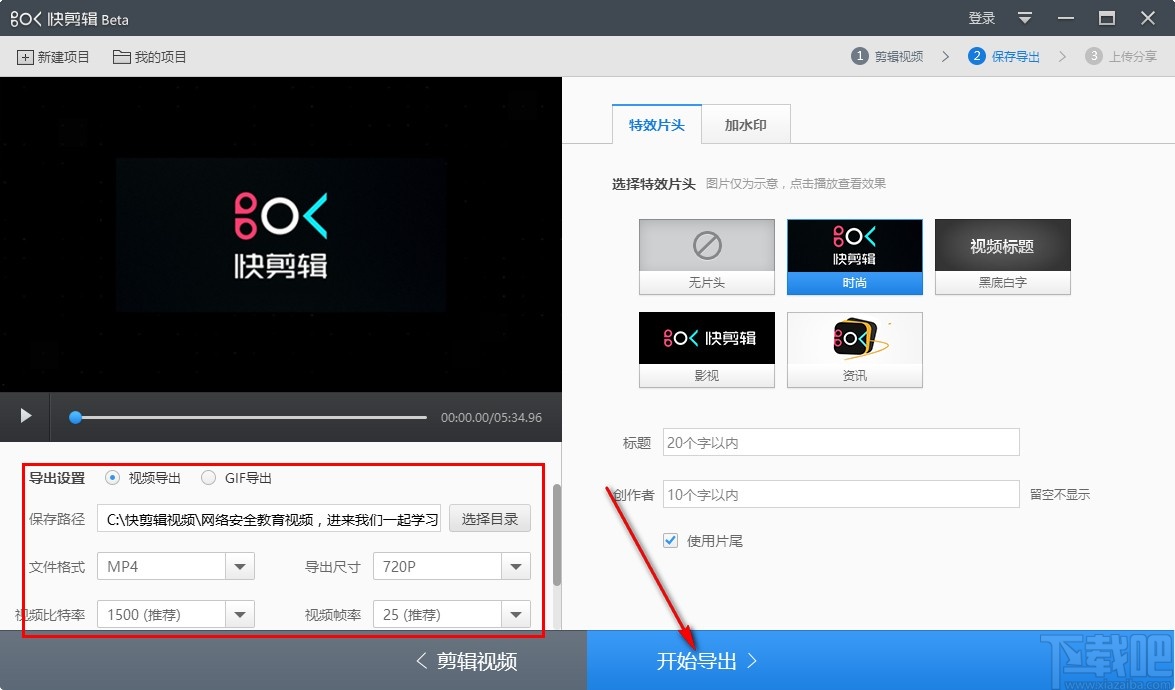
Task: Go to step 2 保存导出
Action: point(1004,56)
